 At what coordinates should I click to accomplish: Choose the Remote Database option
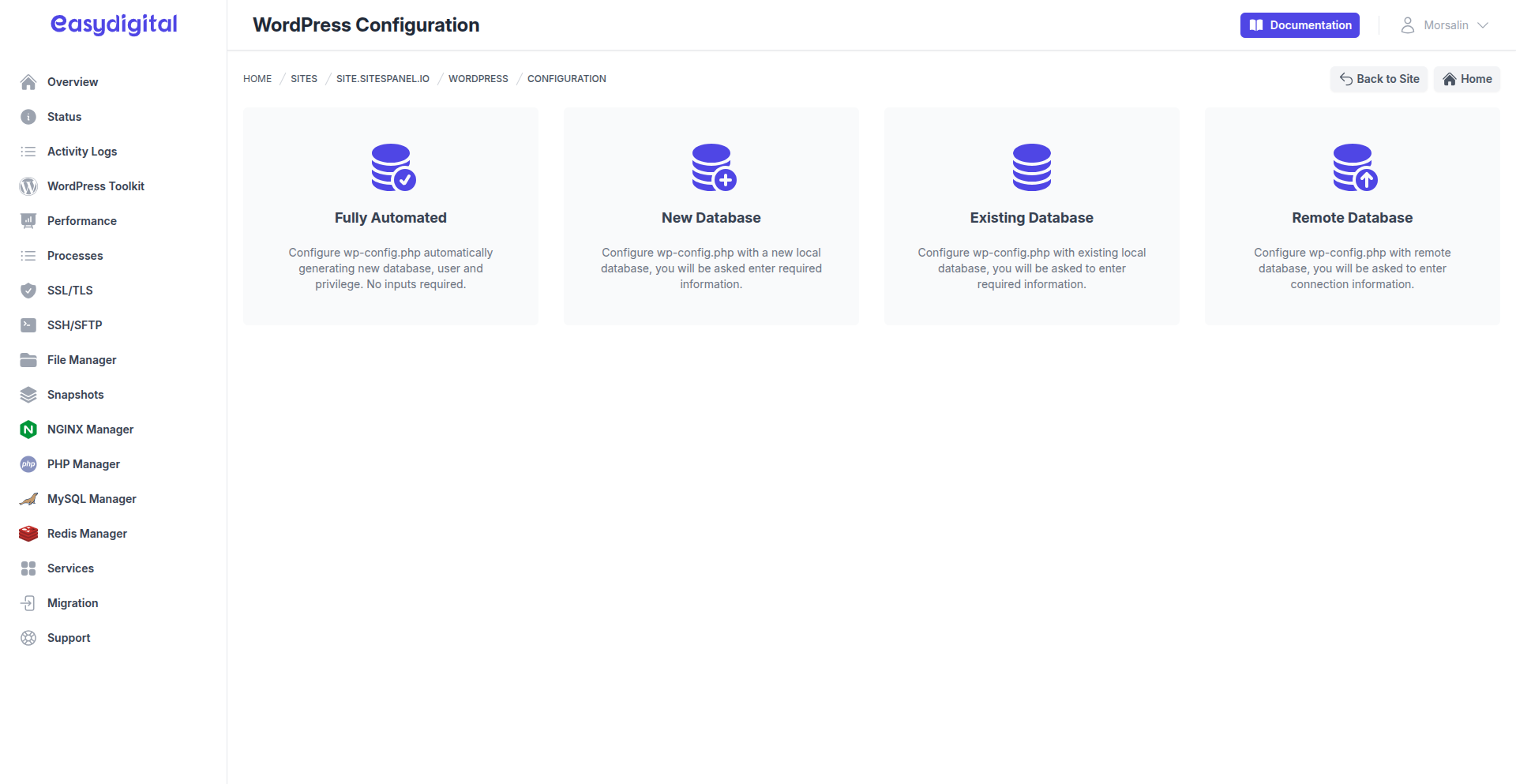[x=1353, y=216]
